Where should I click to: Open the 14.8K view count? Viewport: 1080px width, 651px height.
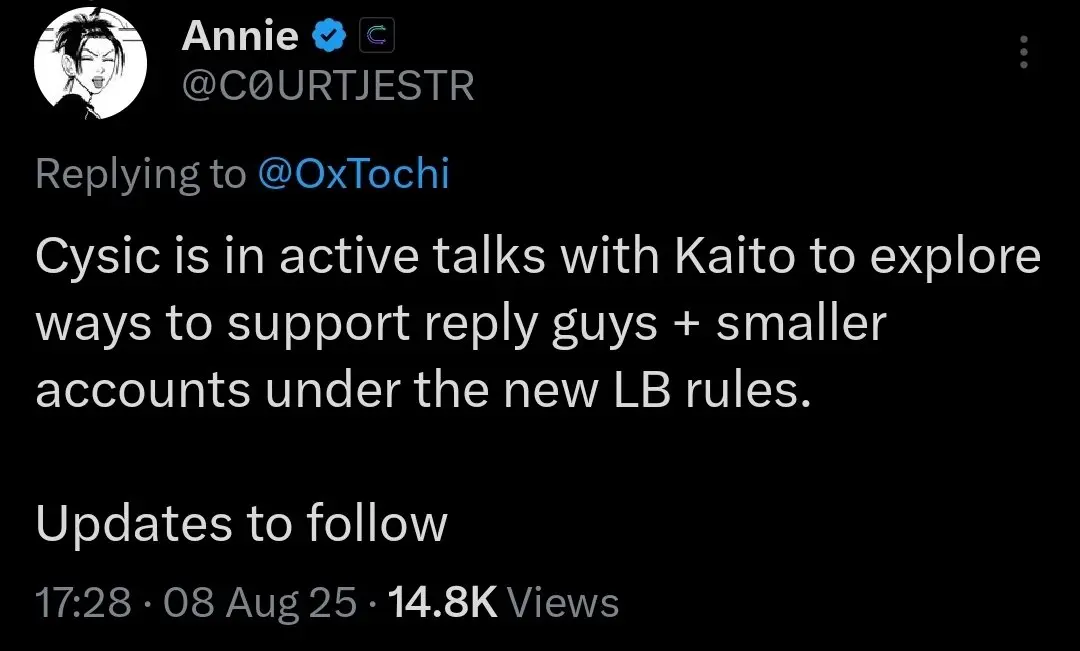click(442, 602)
